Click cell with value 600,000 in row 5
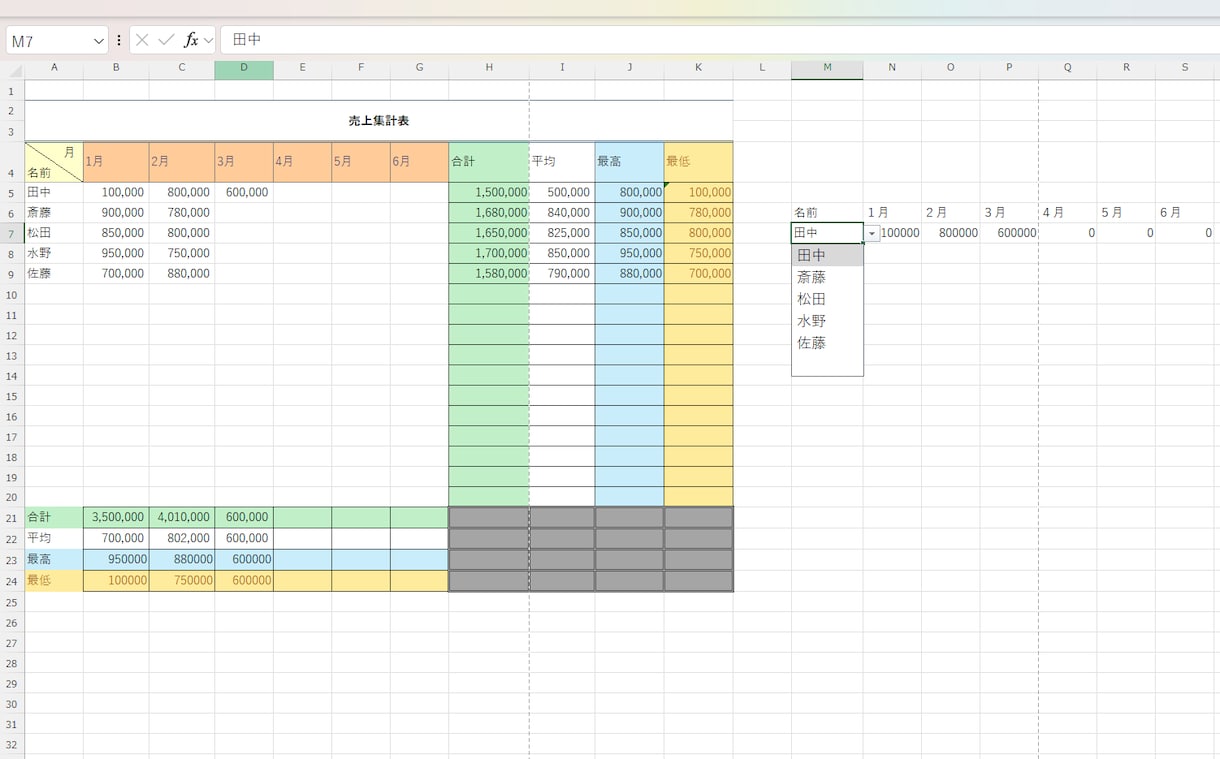Viewport: 1220px width, 759px height. pyautogui.click(x=244, y=192)
